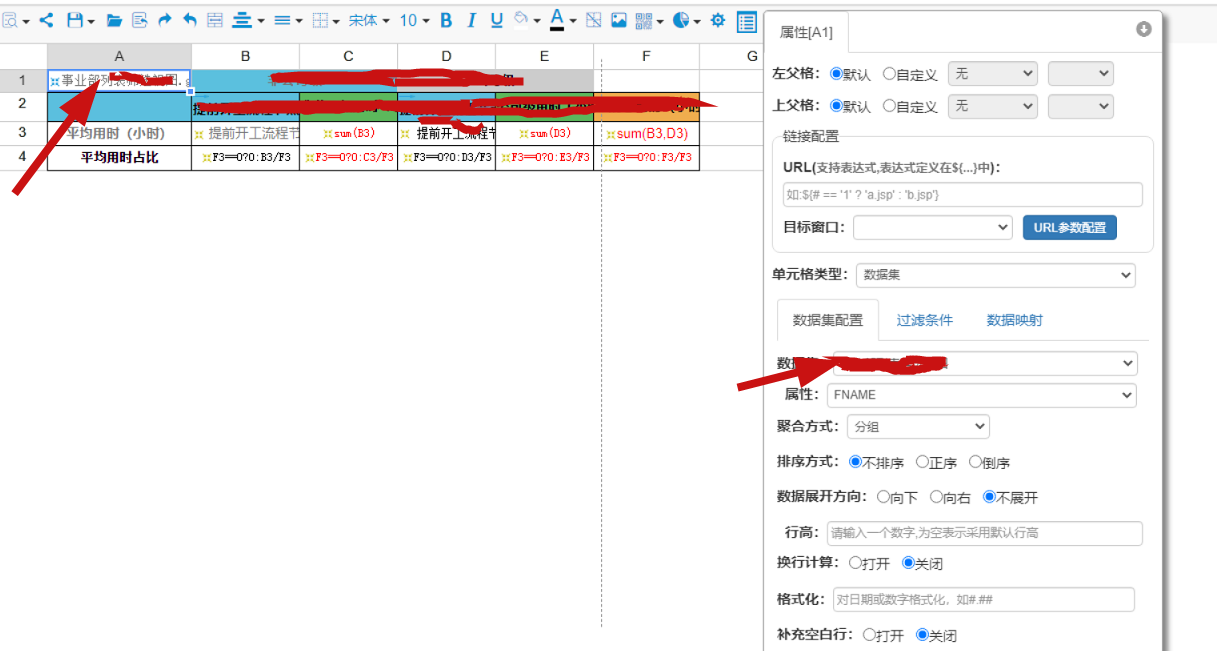Open report settings with the gear icon
The width and height of the screenshot is (1217, 651).
pyautogui.click(x=717, y=20)
